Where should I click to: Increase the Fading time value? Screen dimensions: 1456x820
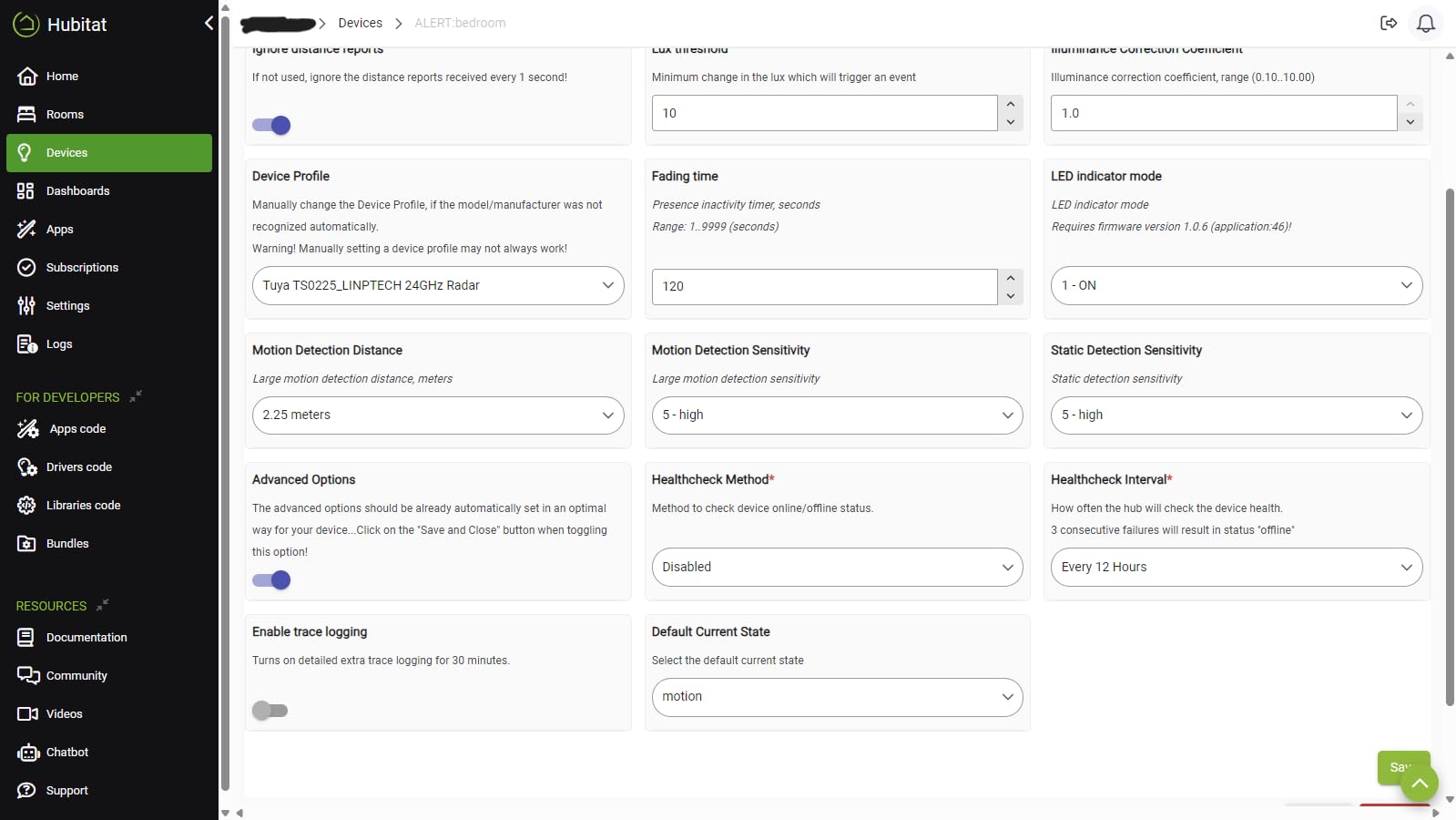(1011, 278)
